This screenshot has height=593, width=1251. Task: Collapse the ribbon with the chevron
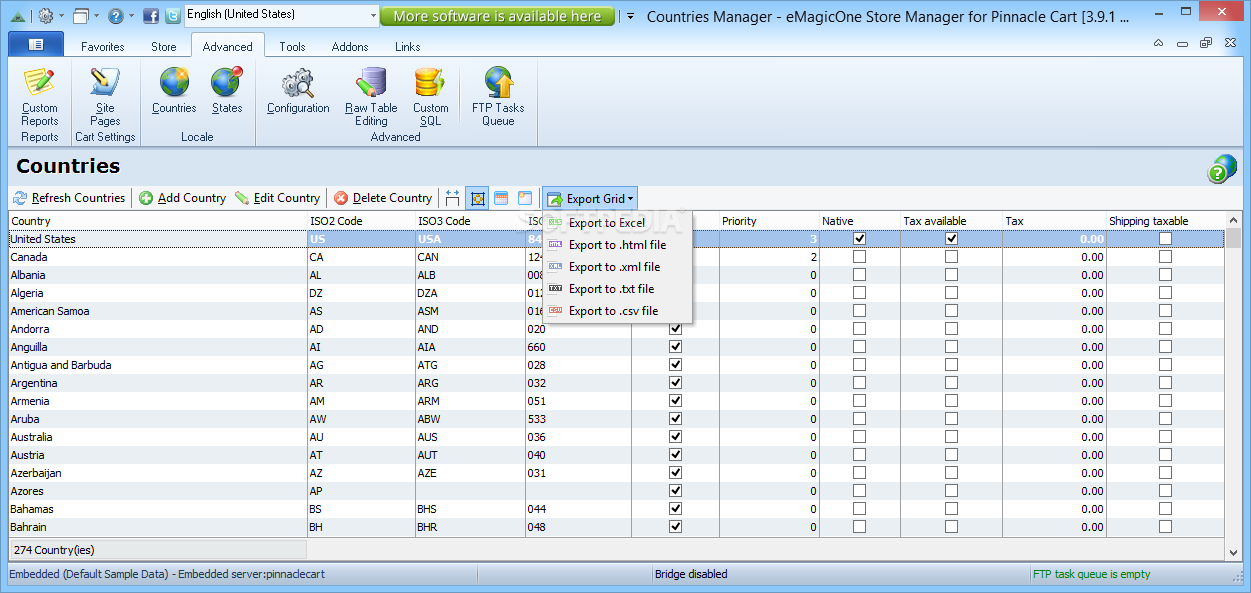pyautogui.click(x=1158, y=43)
